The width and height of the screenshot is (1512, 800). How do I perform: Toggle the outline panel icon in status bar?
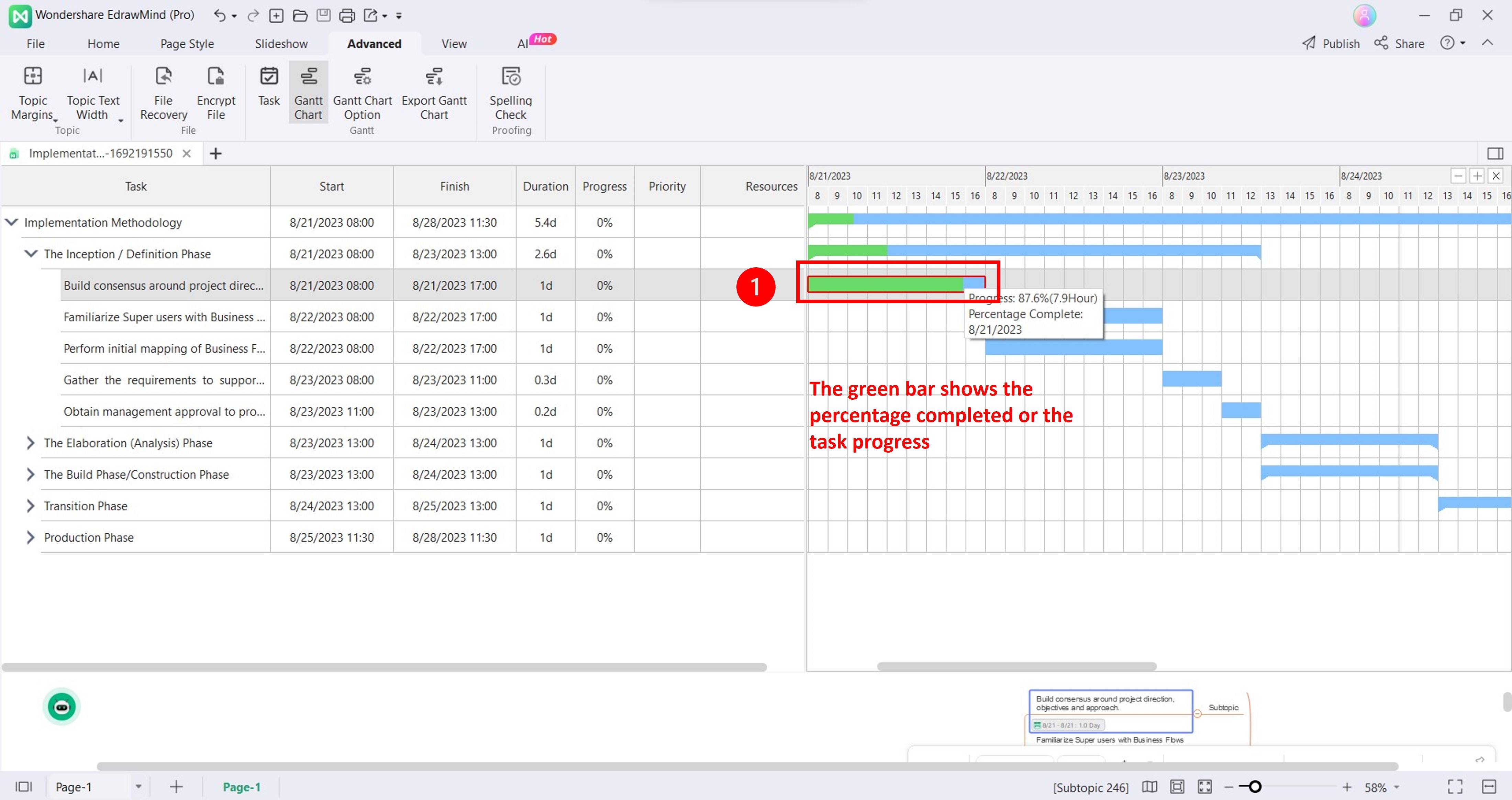[x=23, y=787]
